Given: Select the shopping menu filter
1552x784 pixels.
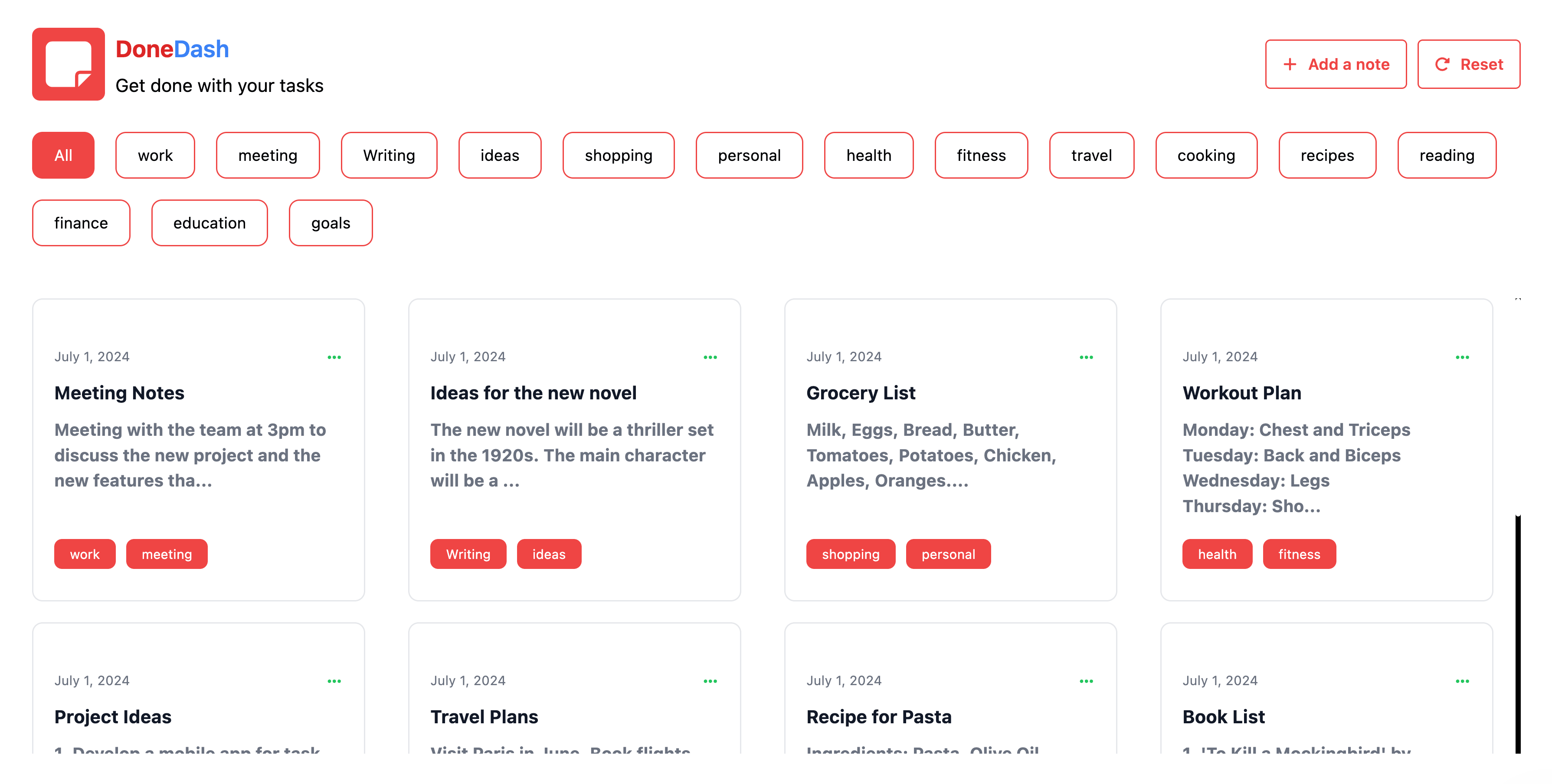Looking at the screenshot, I should (x=619, y=155).
